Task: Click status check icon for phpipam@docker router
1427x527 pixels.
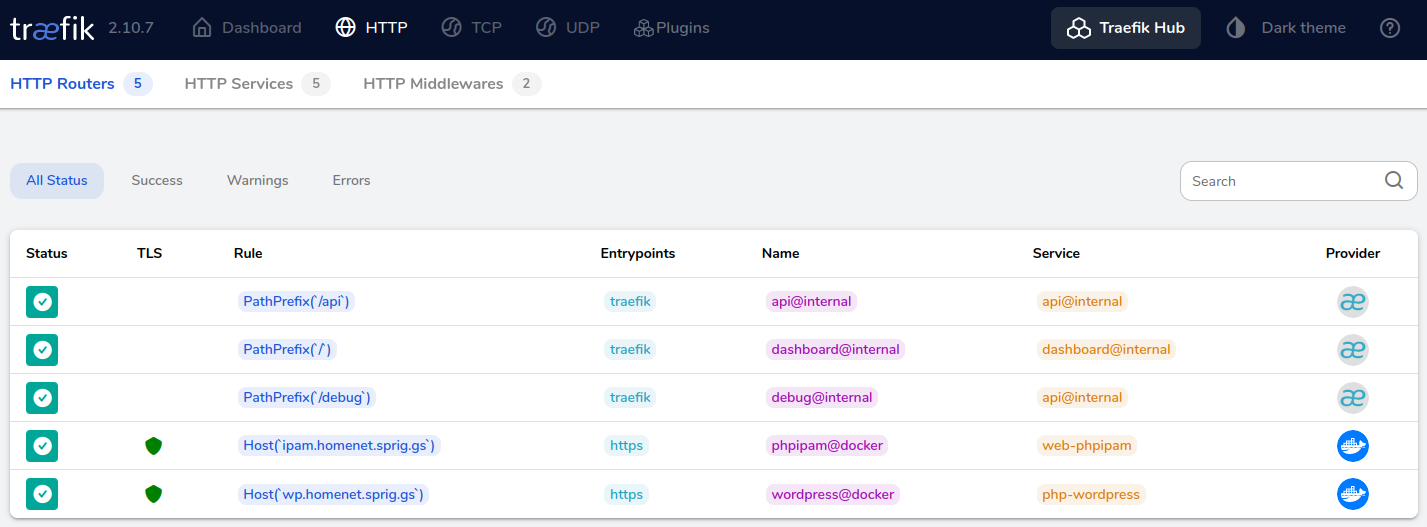Action: pyautogui.click(x=42, y=446)
